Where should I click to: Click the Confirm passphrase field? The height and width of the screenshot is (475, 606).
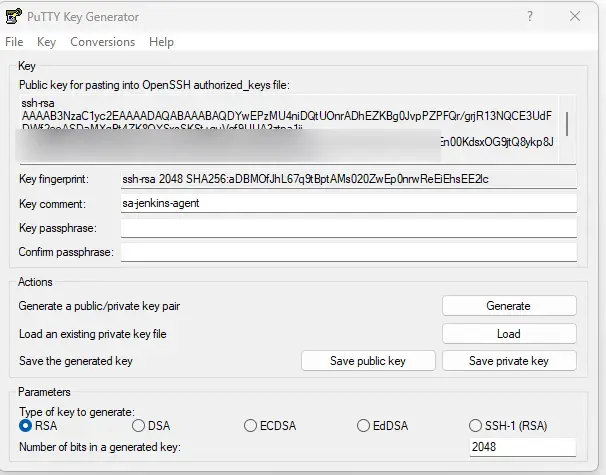(349, 252)
